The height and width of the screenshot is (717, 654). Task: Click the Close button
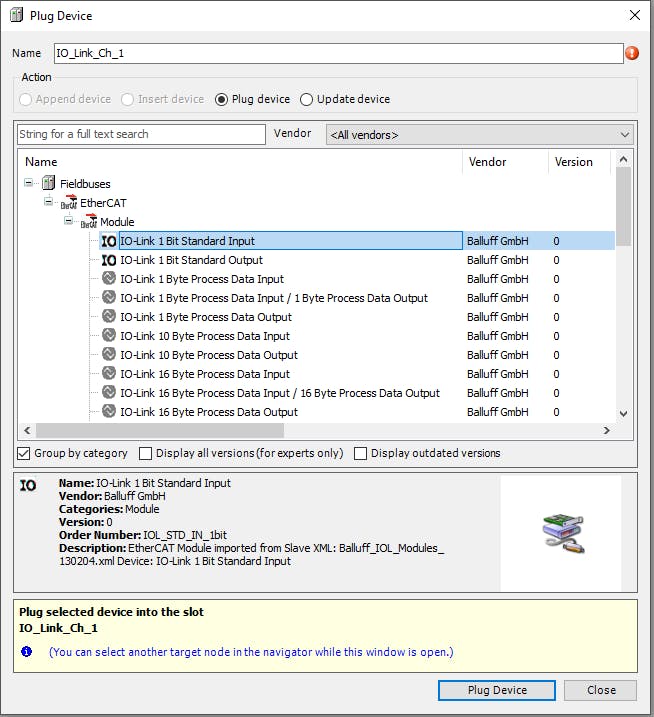[600, 690]
